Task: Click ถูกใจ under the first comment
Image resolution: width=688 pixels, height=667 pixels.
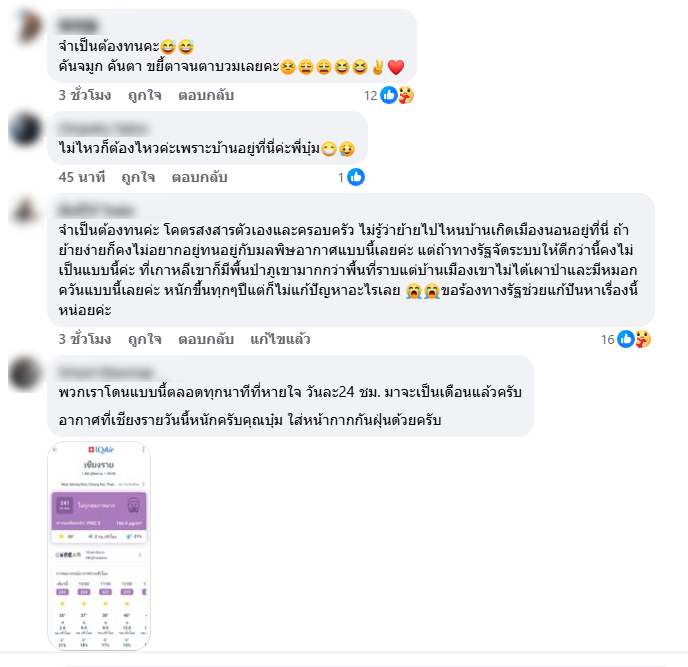Action: (x=145, y=95)
